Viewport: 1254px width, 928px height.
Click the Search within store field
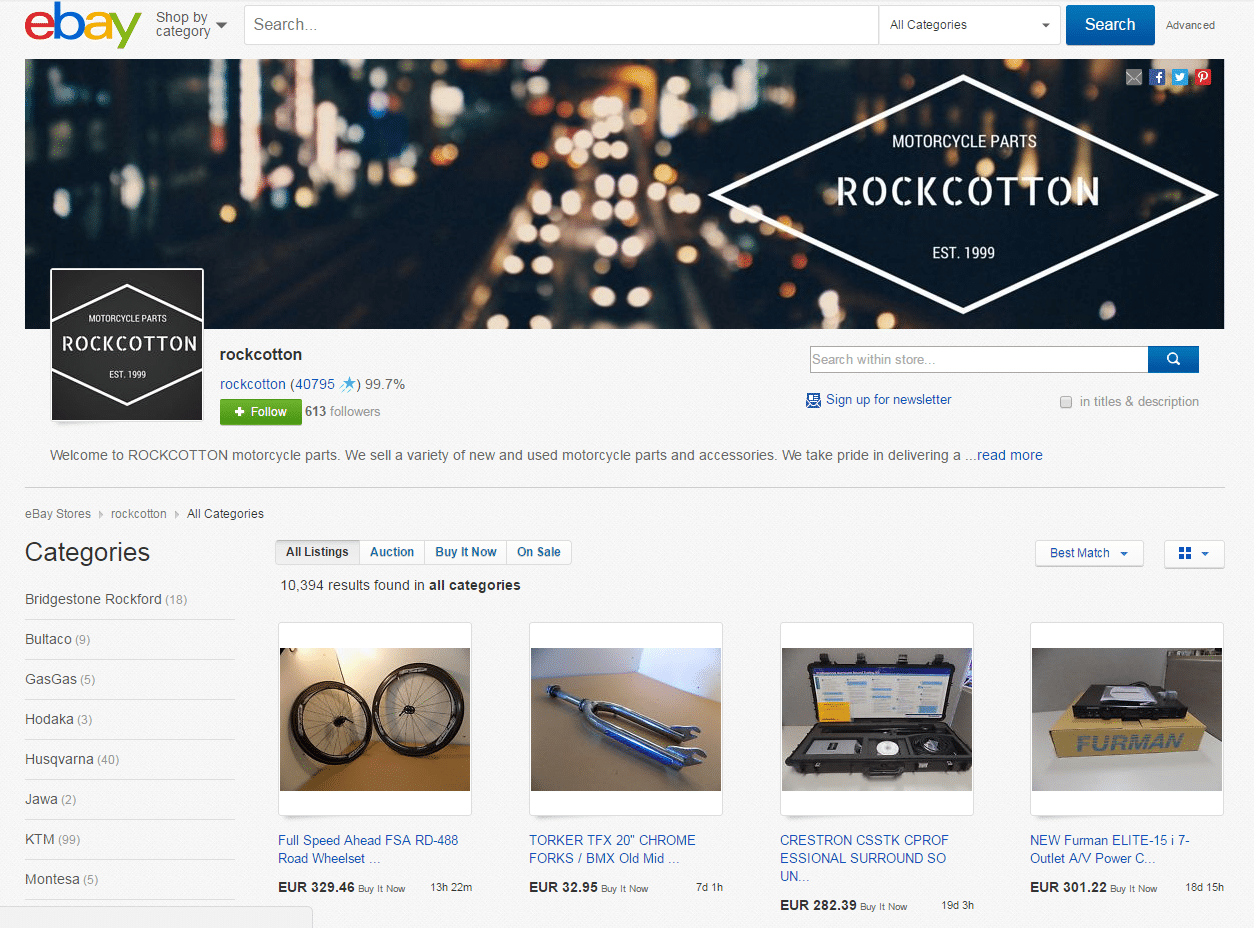(x=979, y=359)
